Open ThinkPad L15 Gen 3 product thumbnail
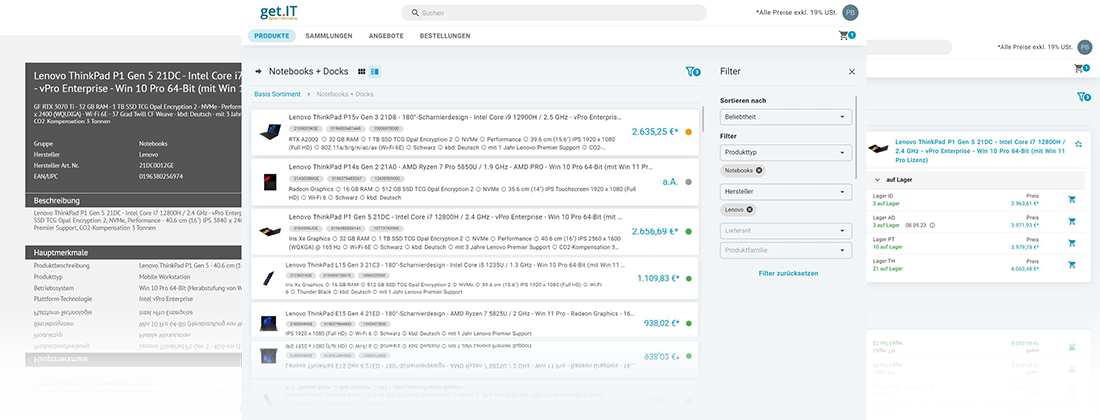 pos(270,279)
